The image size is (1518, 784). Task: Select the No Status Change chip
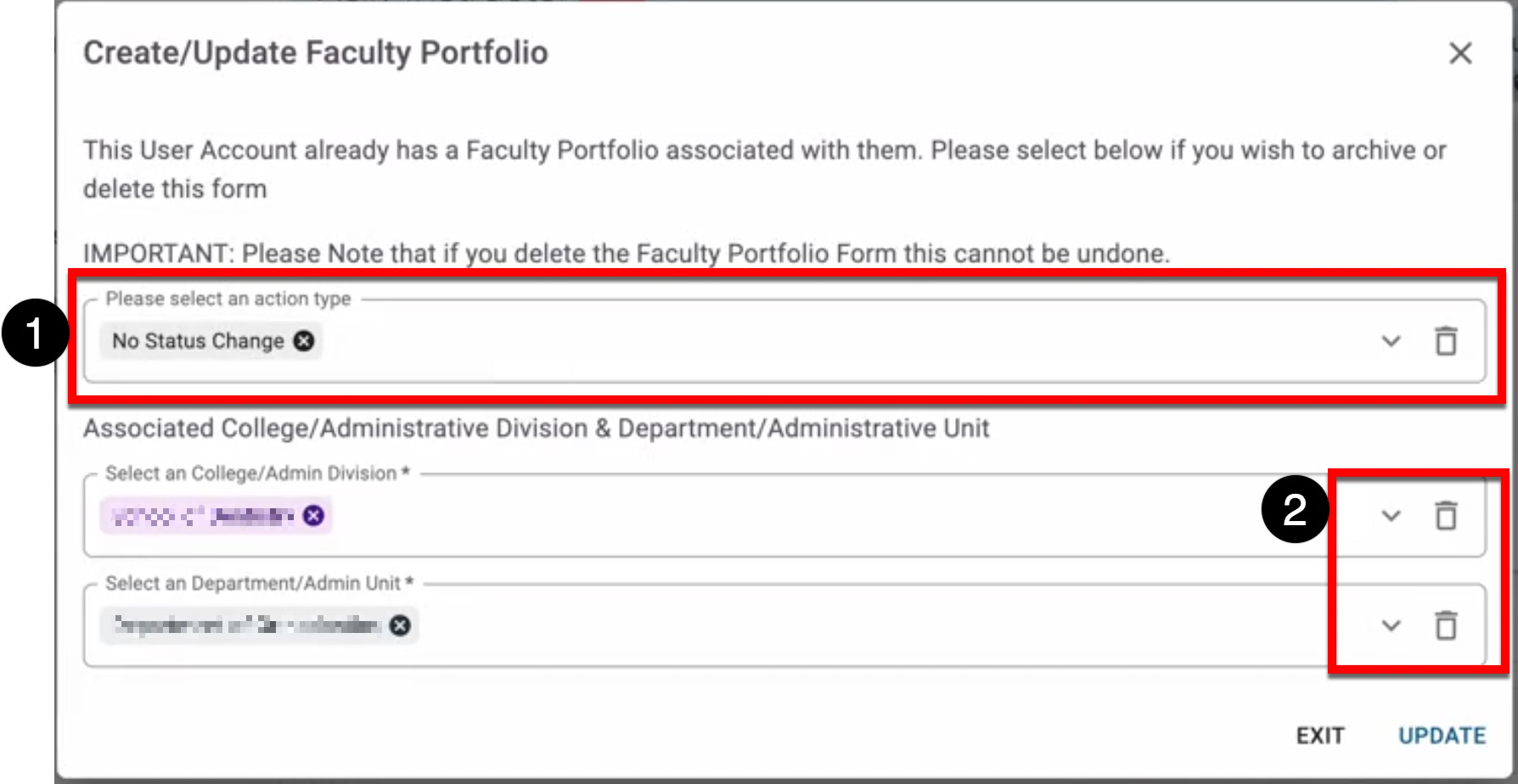point(198,341)
